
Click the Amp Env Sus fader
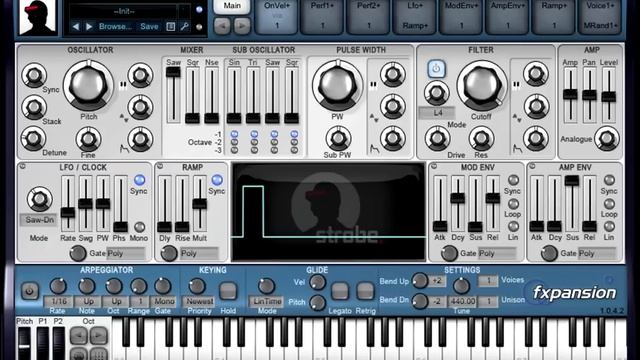(x=572, y=180)
